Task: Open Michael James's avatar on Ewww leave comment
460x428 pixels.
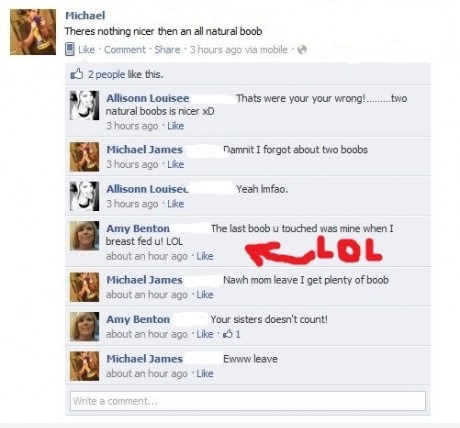Action: pyautogui.click(x=84, y=366)
